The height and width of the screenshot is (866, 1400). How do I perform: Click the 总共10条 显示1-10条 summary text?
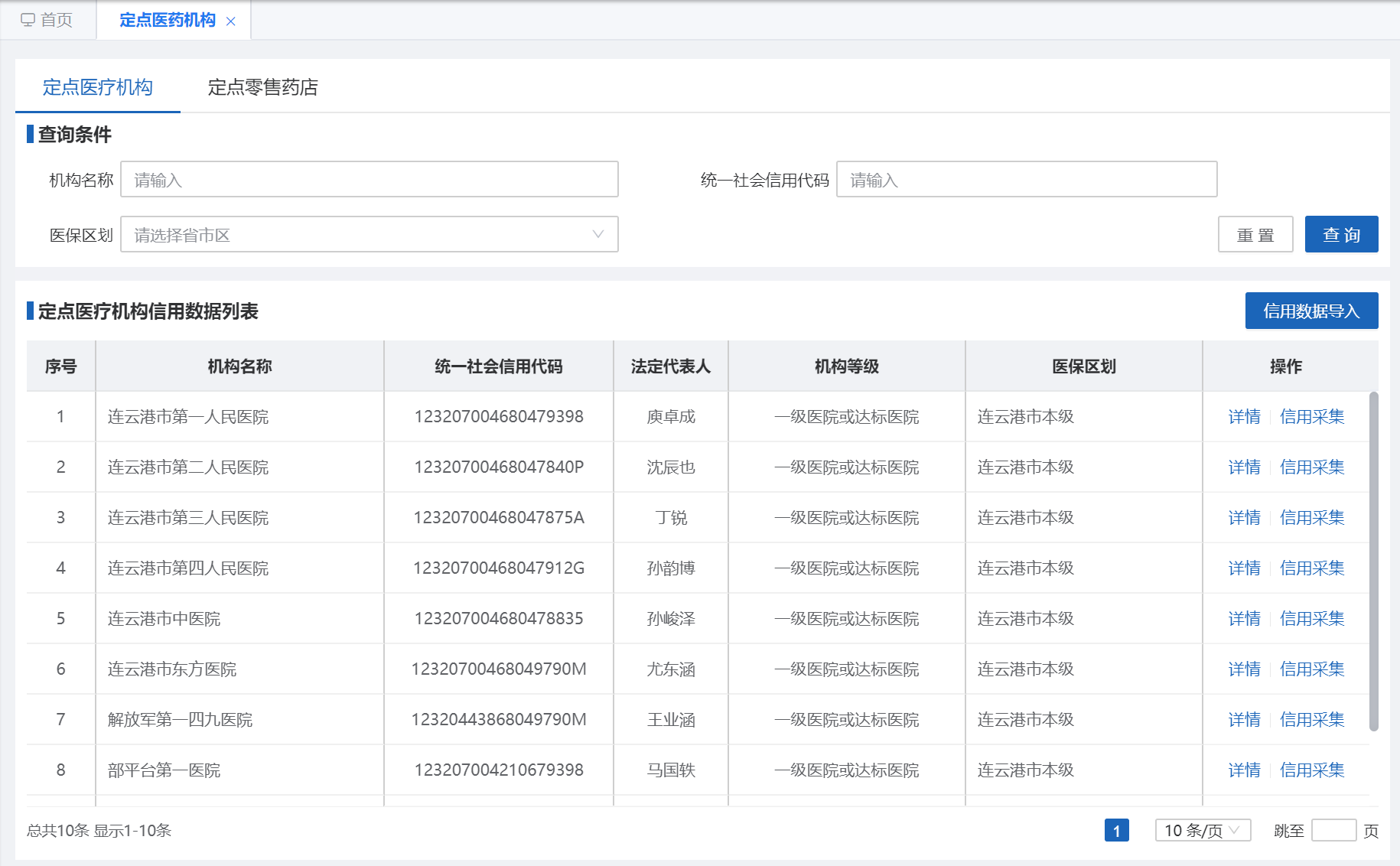(x=99, y=830)
